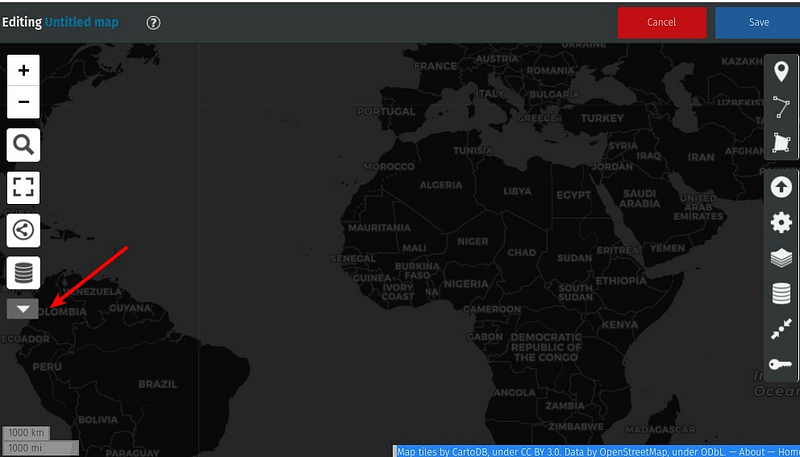The image size is (800, 457).
Task: Open the About link in attribution
Action: pos(752,451)
